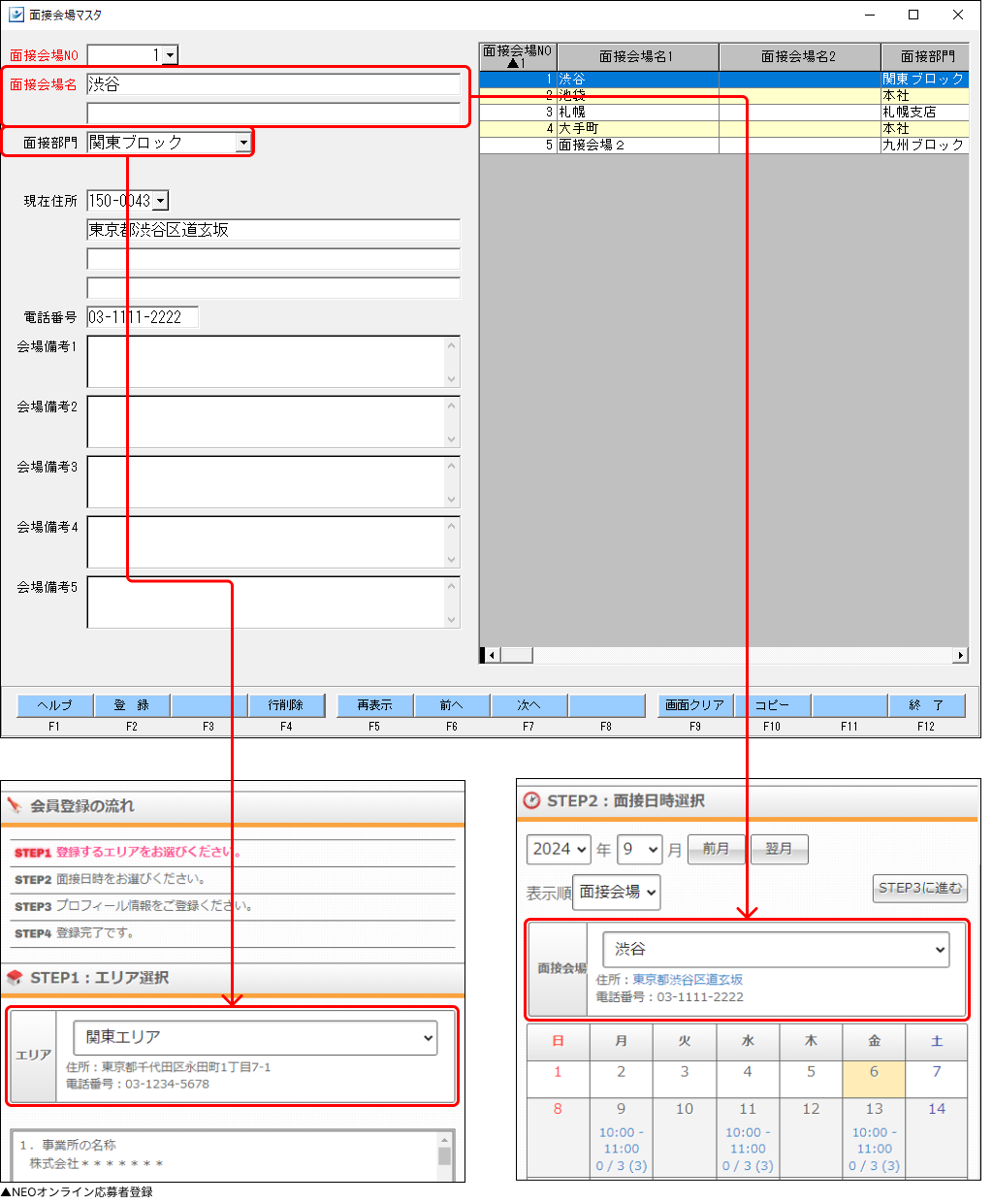Click the 会場備考1 text area
993x1204 pixels.
coord(273,362)
